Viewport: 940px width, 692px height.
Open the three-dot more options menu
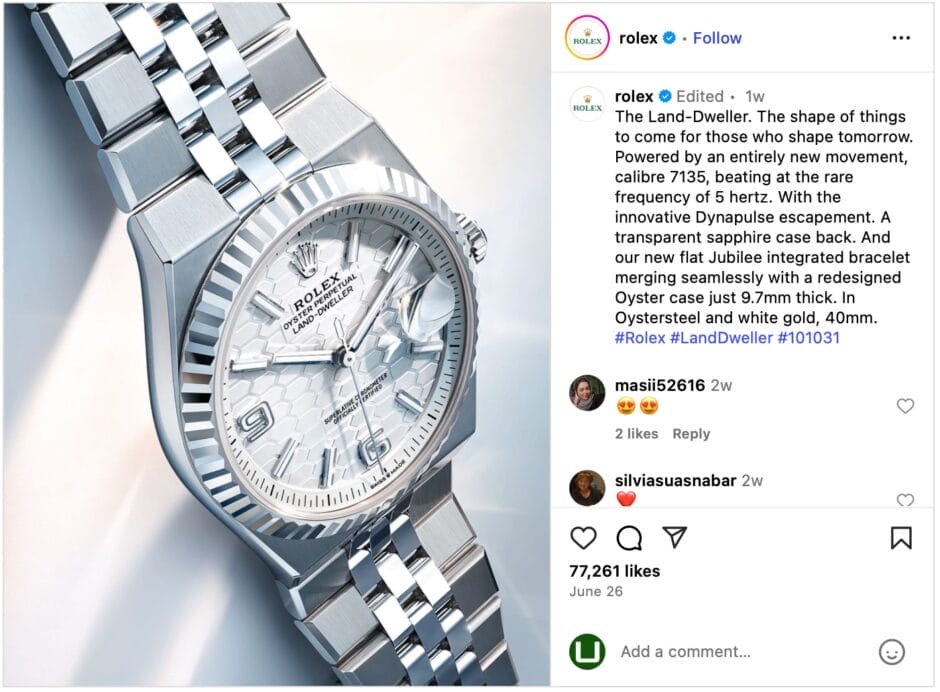click(x=901, y=38)
